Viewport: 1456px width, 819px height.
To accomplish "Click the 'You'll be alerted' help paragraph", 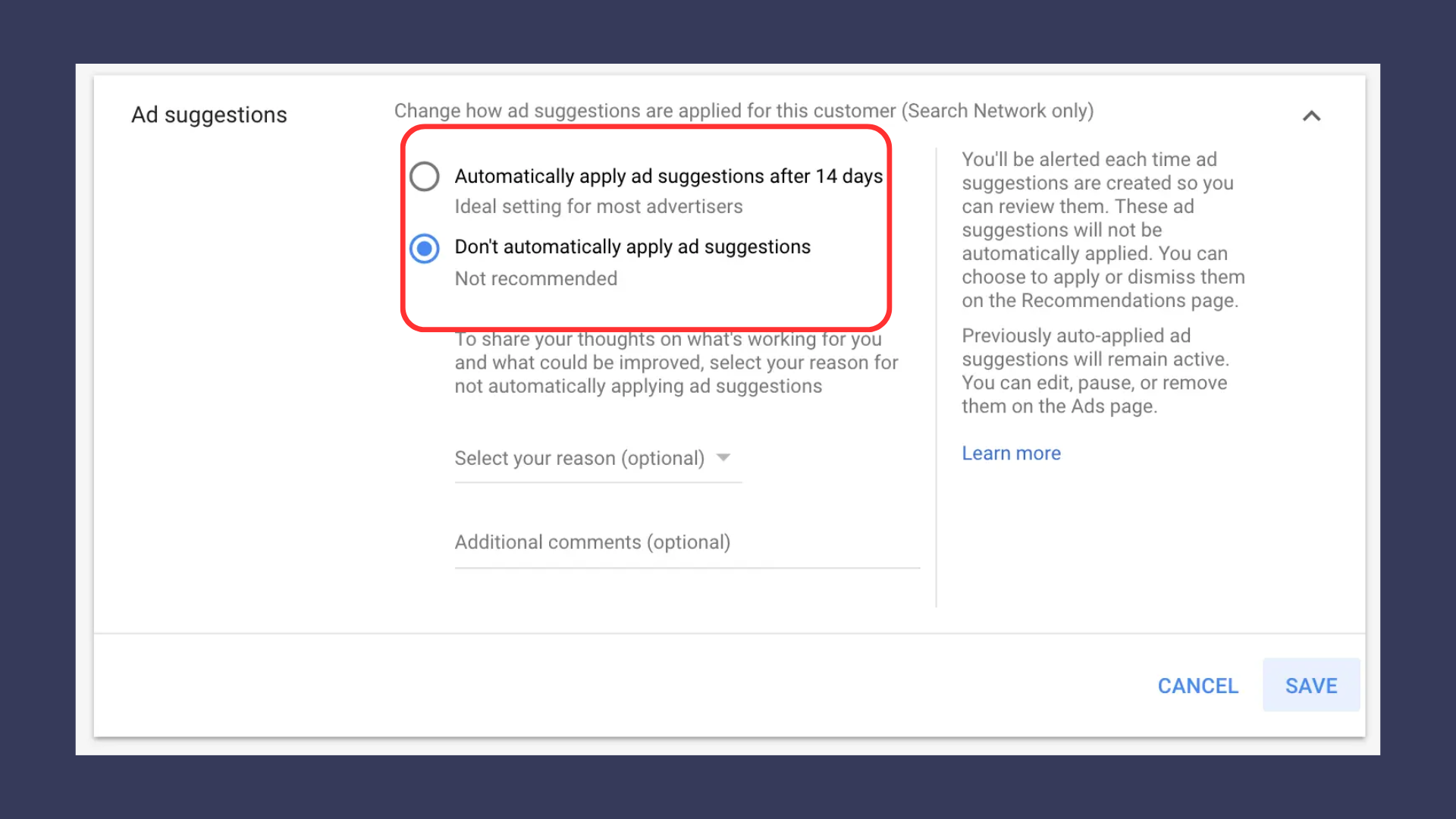I will coord(1103,230).
